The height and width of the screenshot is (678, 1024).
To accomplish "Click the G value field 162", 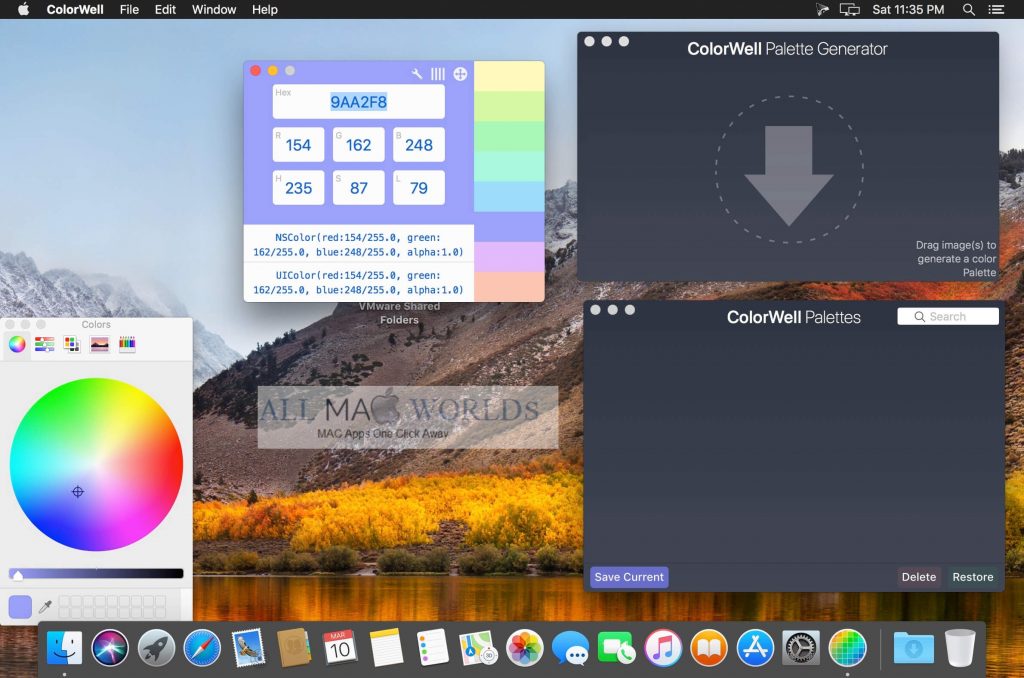I will coord(359,145).
